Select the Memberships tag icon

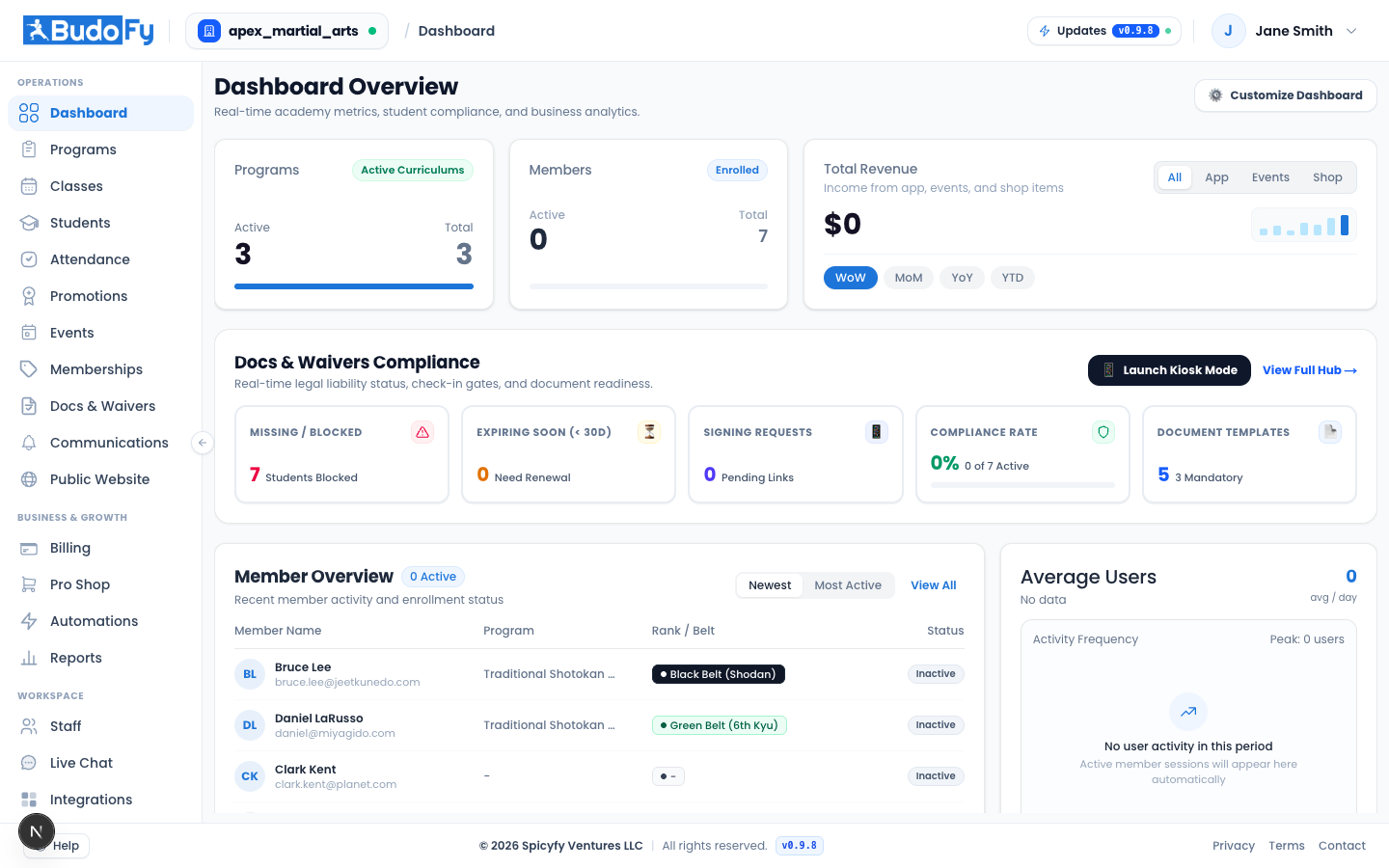click(29, 369)
